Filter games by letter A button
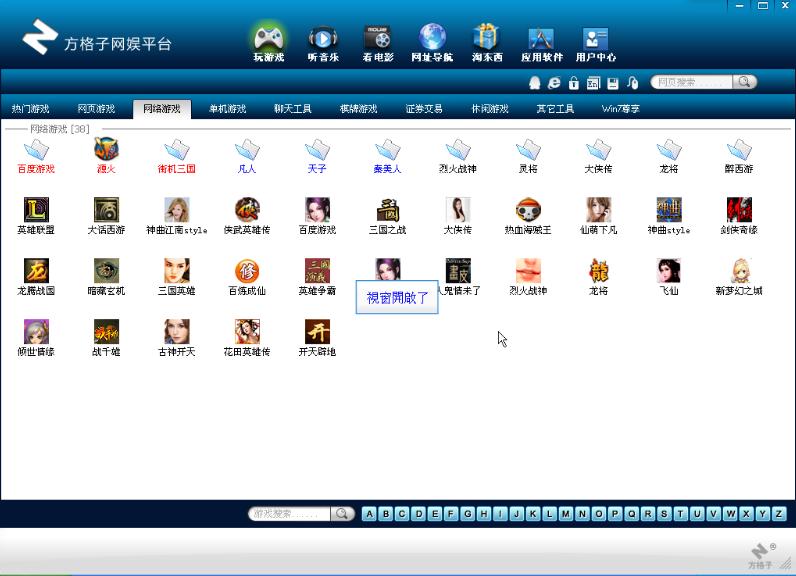The height and width of the screenshot is (576, 796). point(369,514)
